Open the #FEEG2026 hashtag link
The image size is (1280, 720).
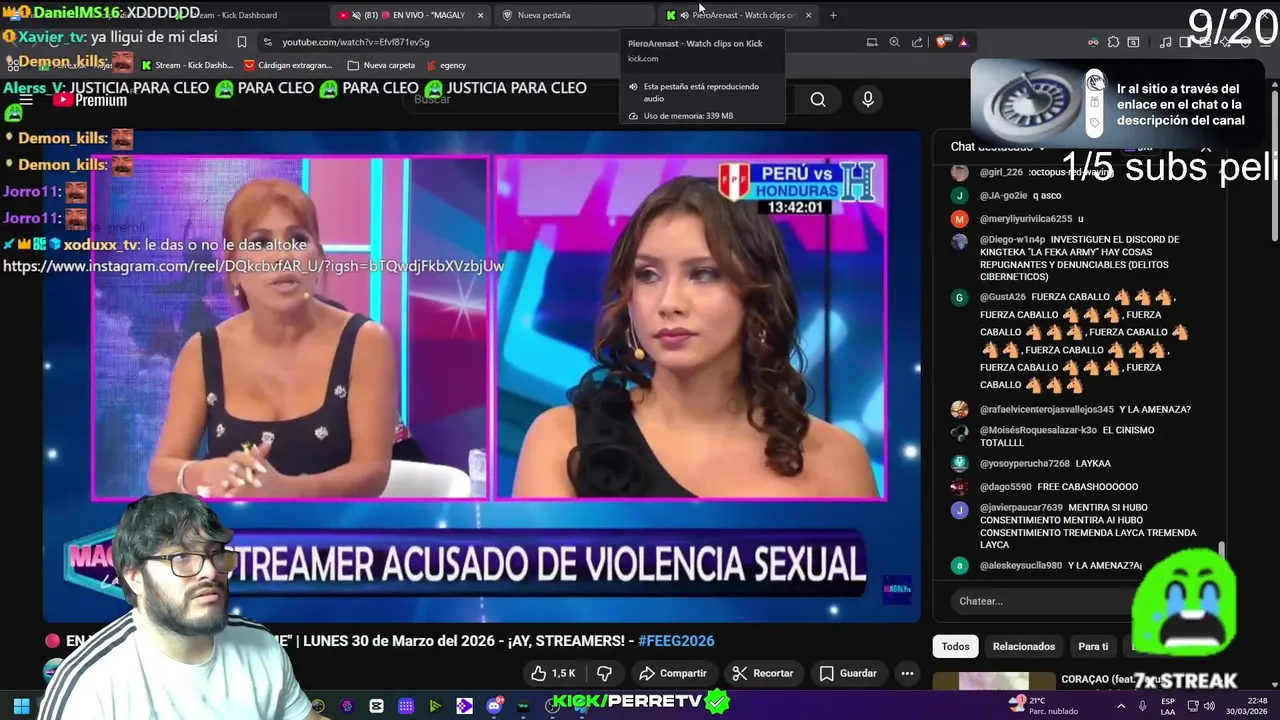pyautogui.click(x=676, y=641)
